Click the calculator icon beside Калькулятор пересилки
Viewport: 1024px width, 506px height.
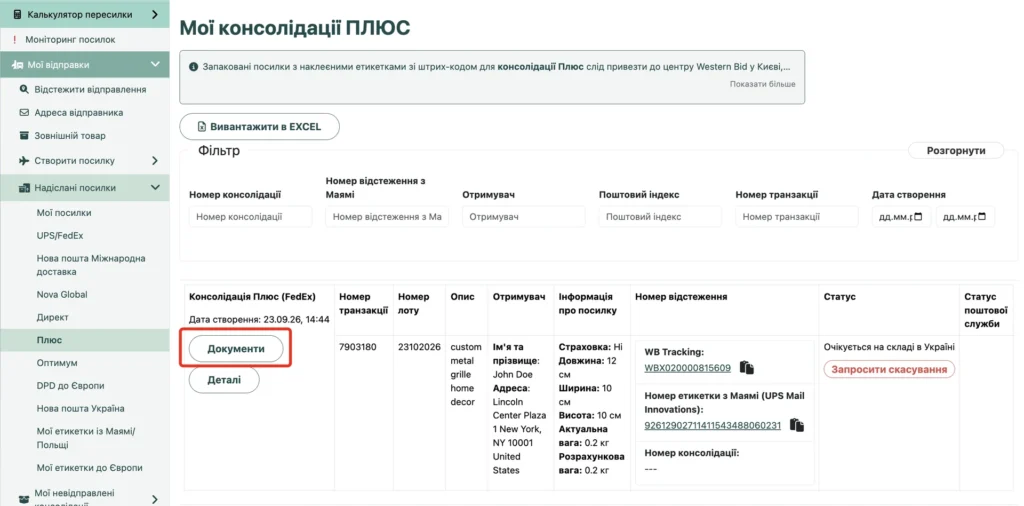pyautogui.click(x=17, y=14)
